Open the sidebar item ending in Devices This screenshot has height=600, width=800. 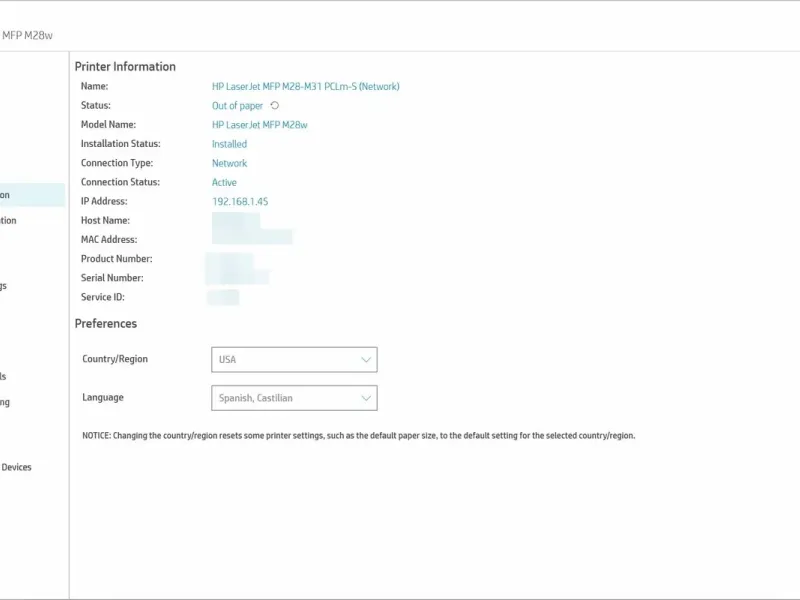click(x=16, y=467)
